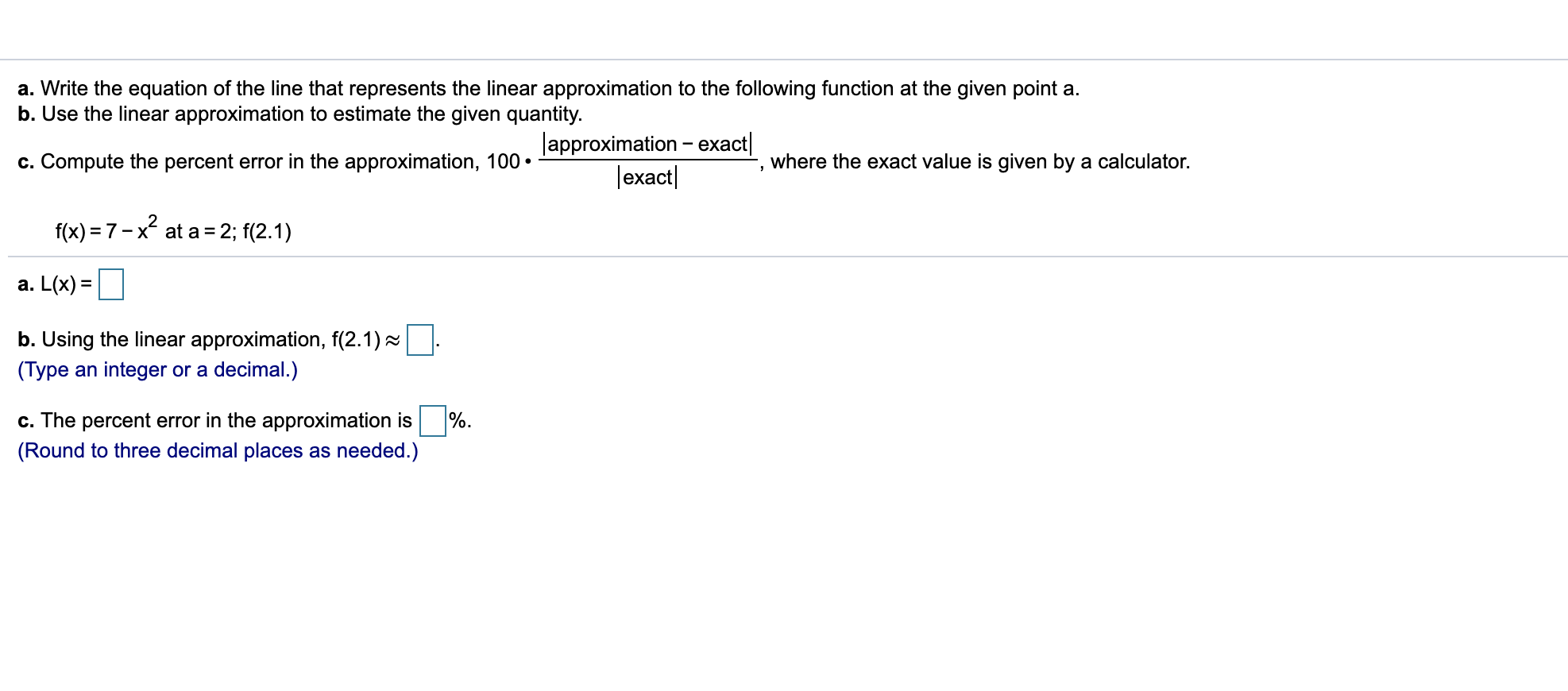The width and height of the screenshot is (1568, 691).
Task: Click the "at a = 2; f(2.1)" text
Action: 227,231
